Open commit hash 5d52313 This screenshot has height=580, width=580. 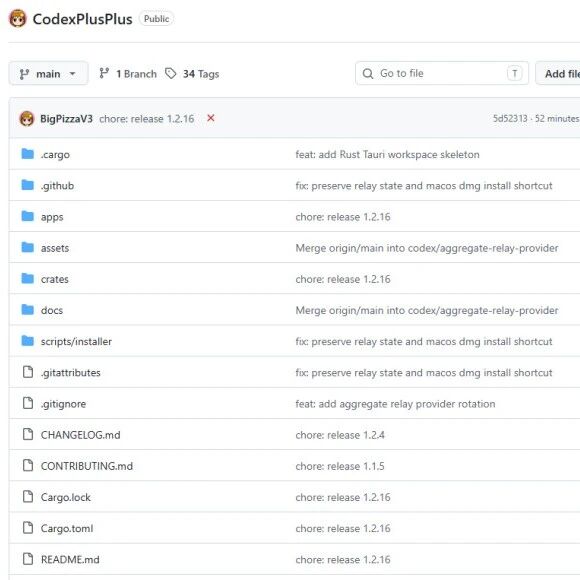tap(510, 118)
